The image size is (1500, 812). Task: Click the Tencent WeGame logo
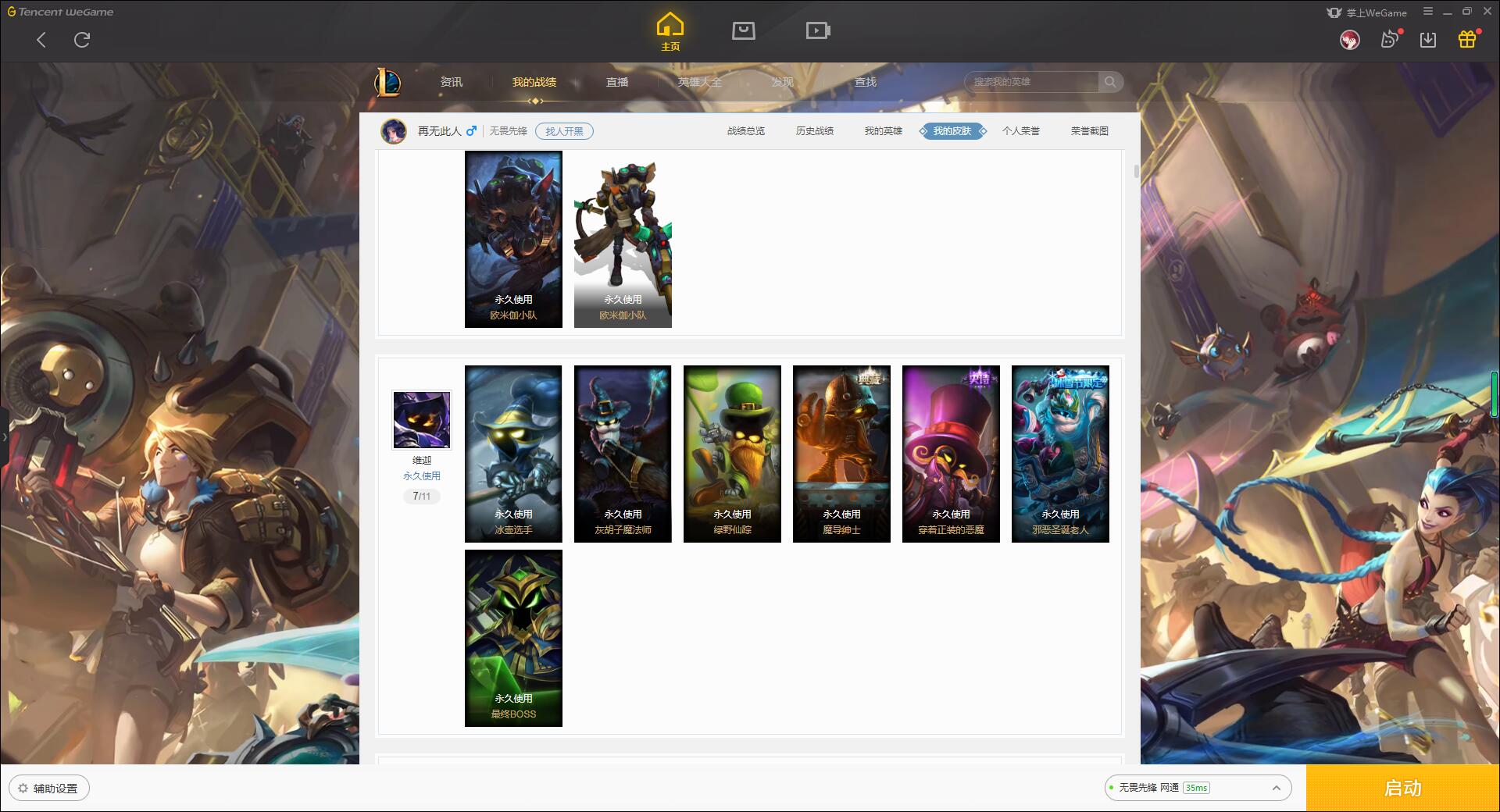tap(60, 12)
